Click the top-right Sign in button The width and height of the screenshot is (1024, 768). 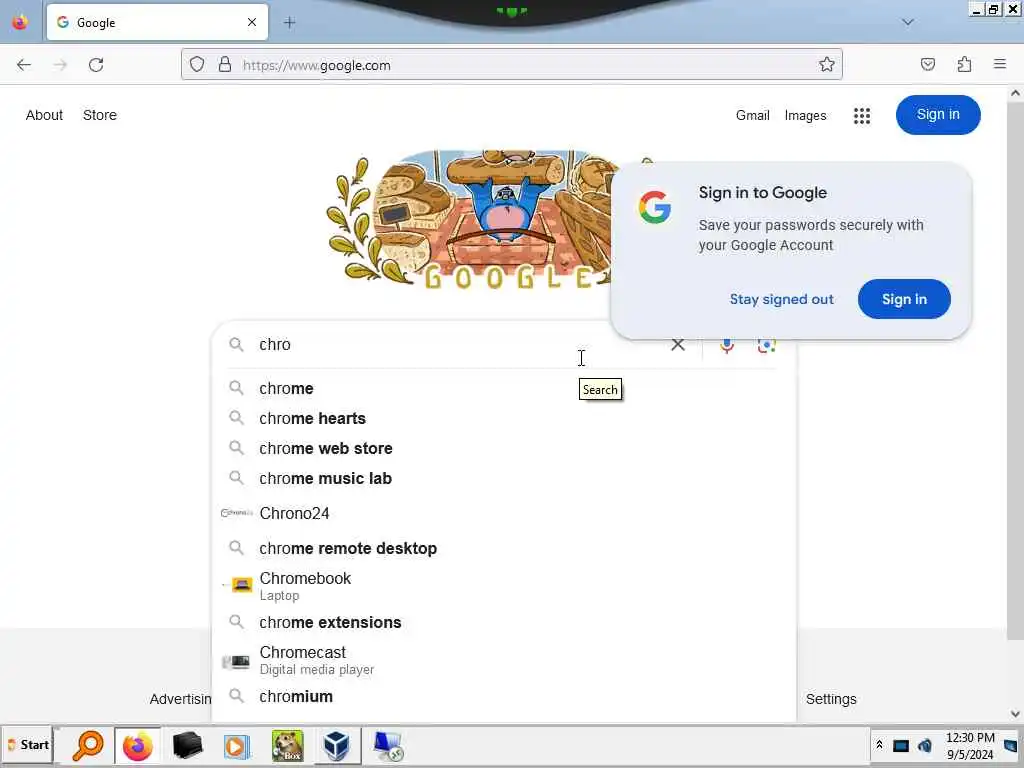point(937,115)
